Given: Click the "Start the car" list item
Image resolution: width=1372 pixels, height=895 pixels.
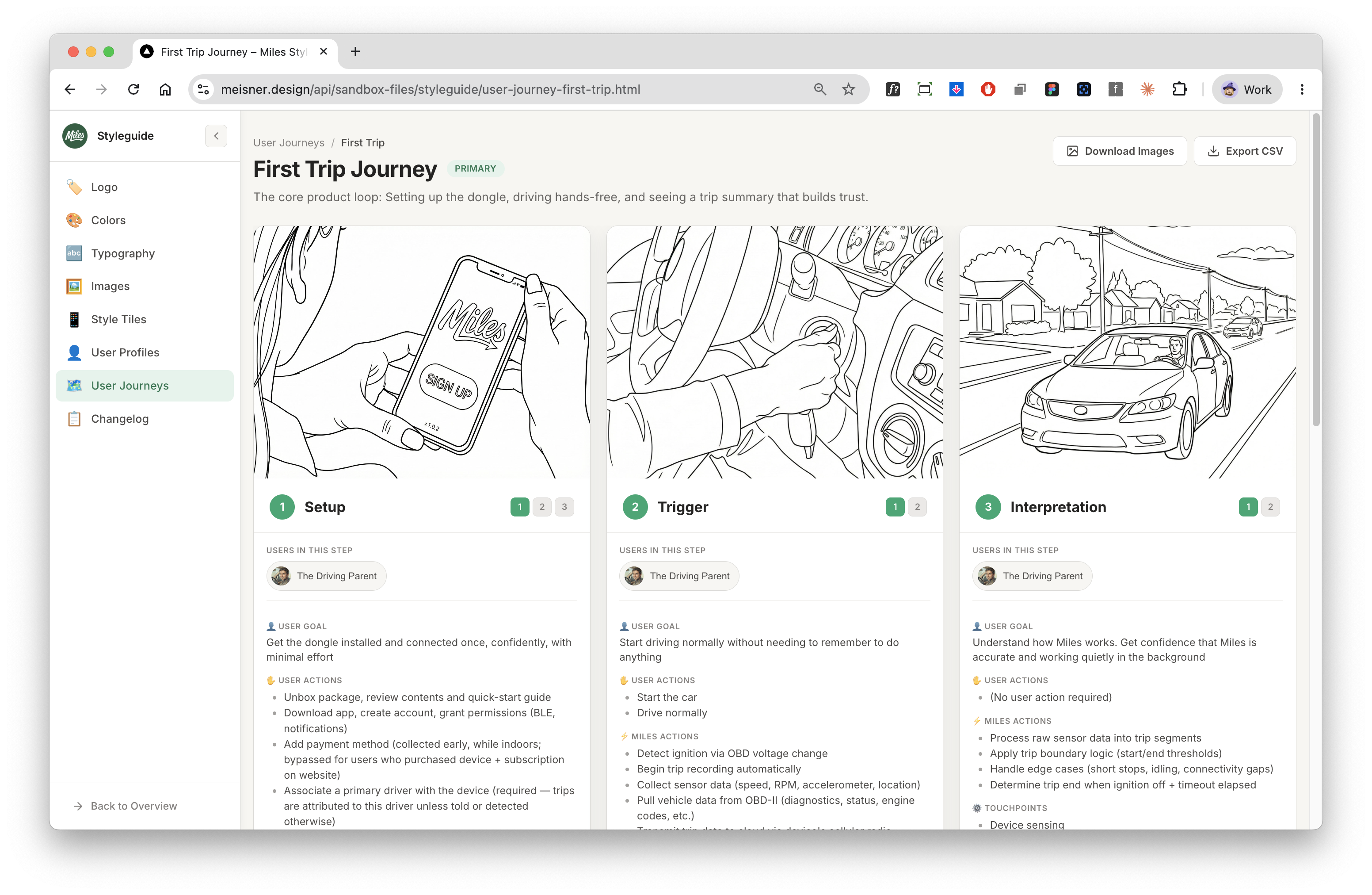Looking at the screenshot, I should pos(667,697).
